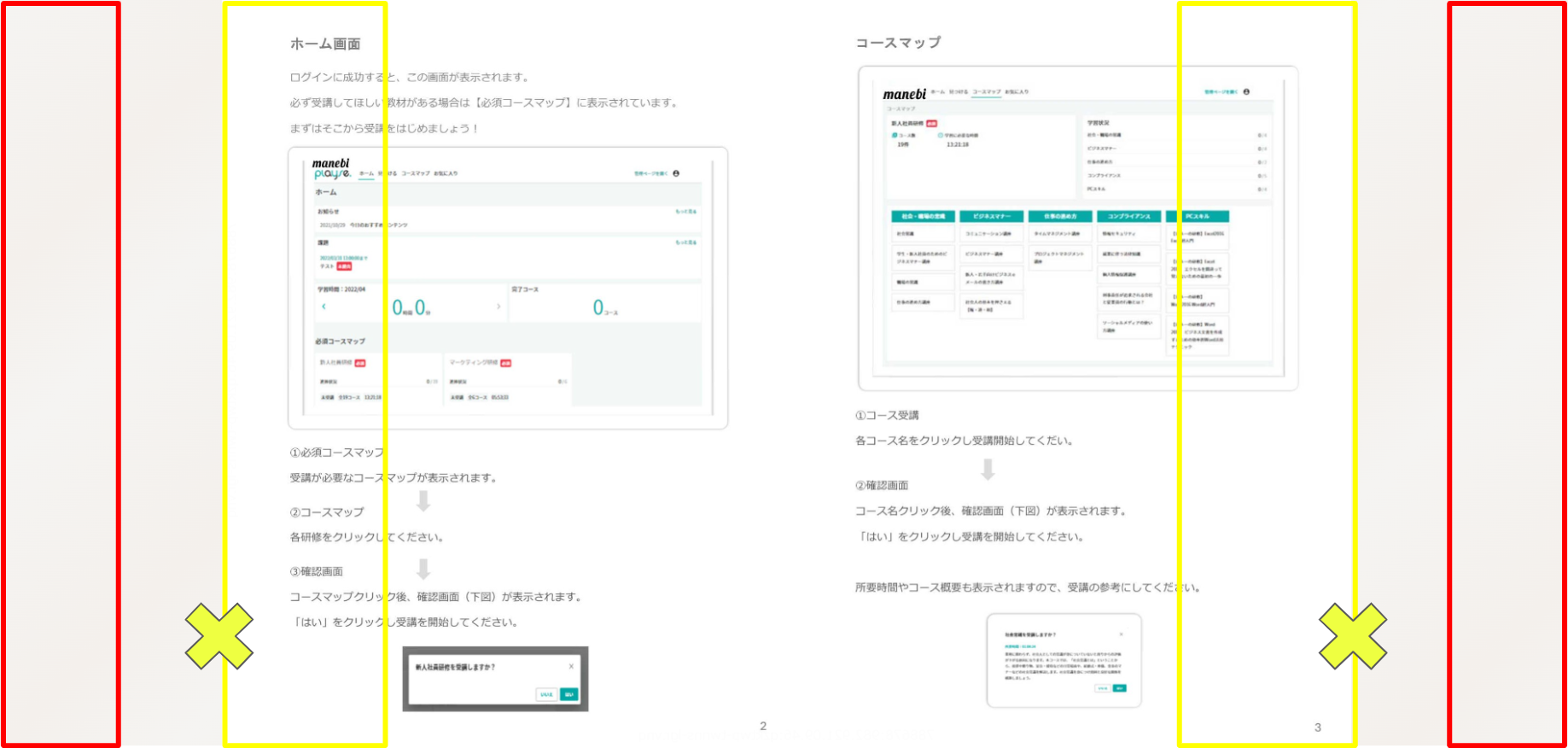Select お気に入り tab in home screenshot
1568x748 pixels.
(x=446, y=173)
